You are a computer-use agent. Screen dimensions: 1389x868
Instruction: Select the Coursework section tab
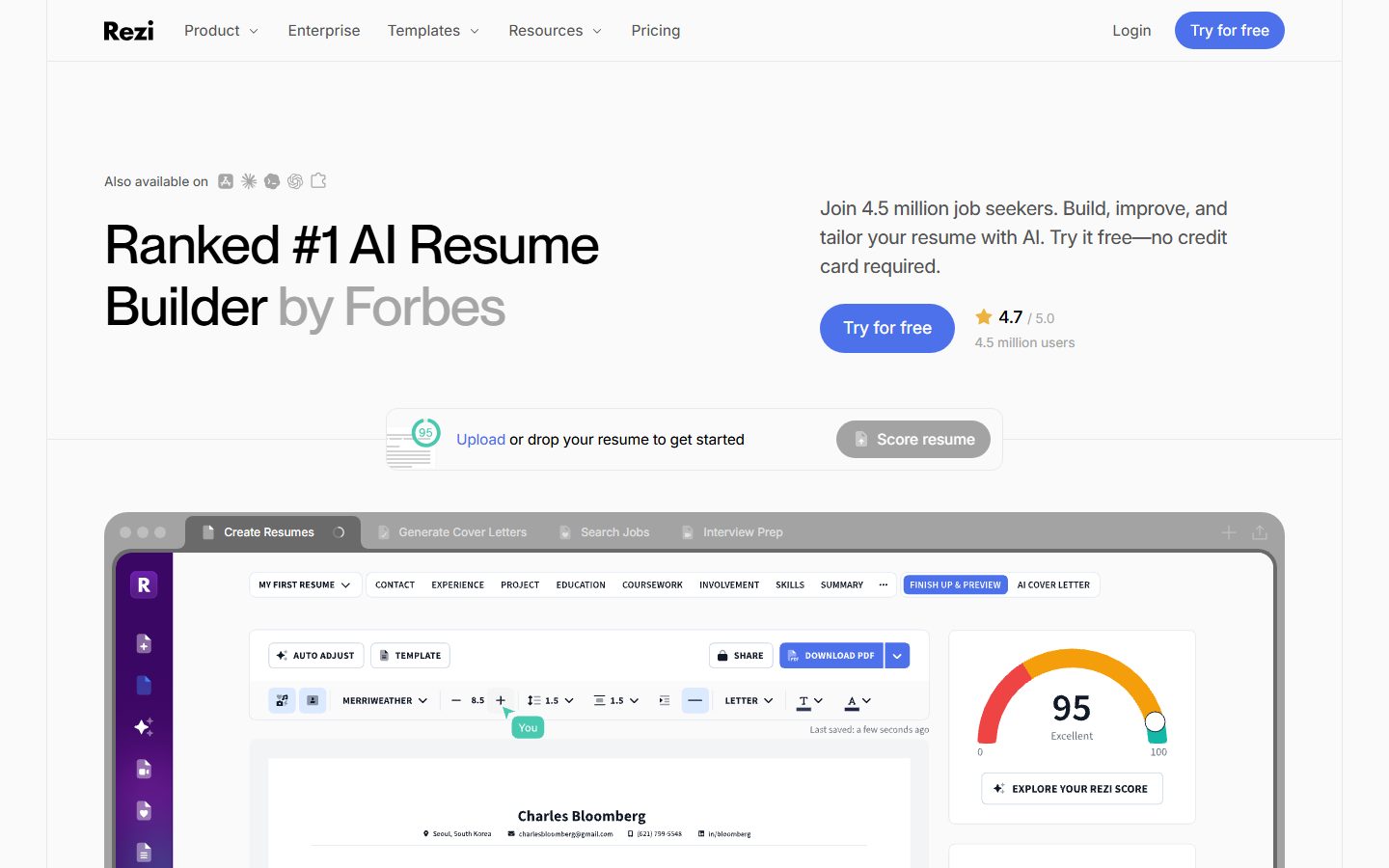[652, 585]
